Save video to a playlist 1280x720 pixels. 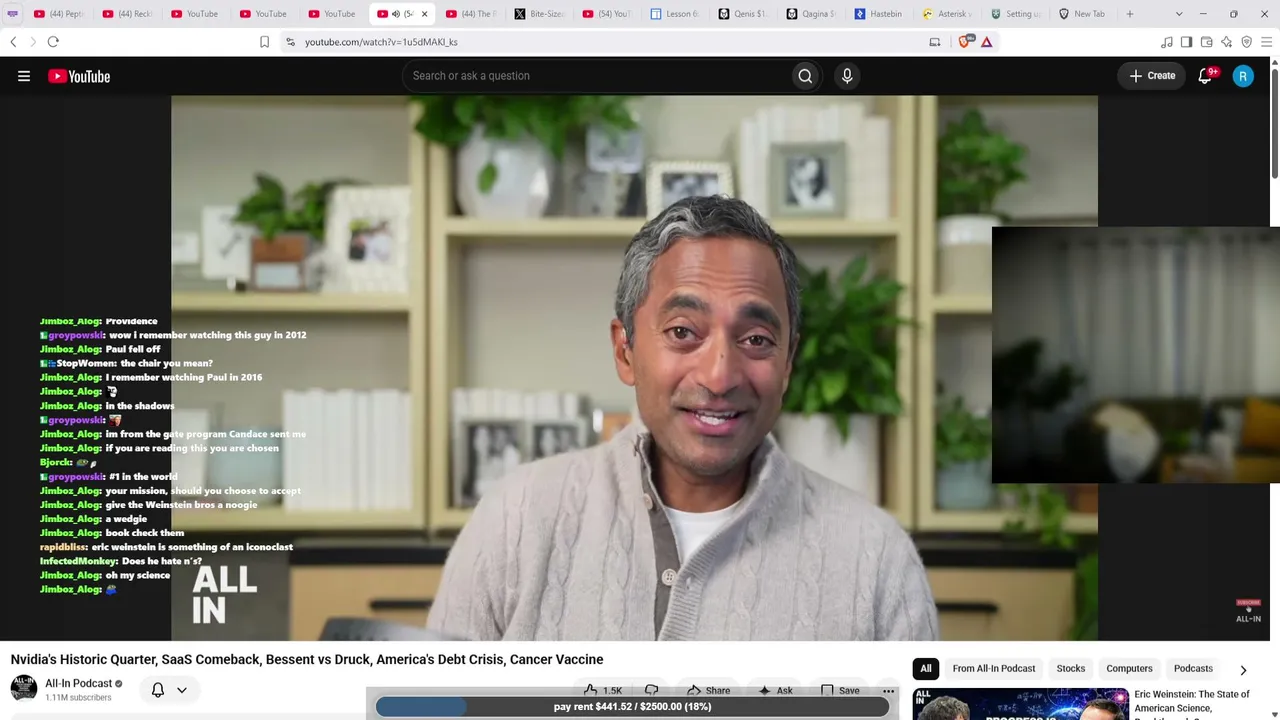(840, 691)
